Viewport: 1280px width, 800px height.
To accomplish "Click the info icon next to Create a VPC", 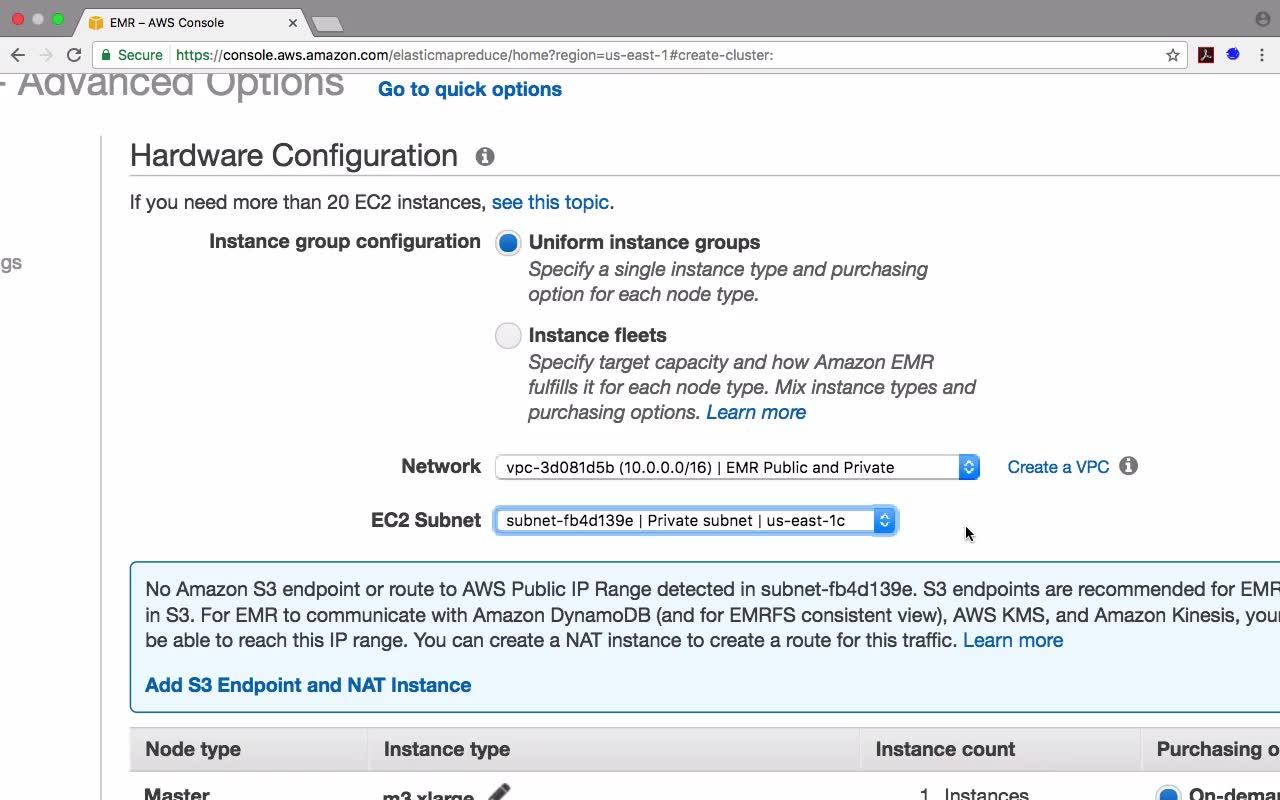I will point(1129,466).
